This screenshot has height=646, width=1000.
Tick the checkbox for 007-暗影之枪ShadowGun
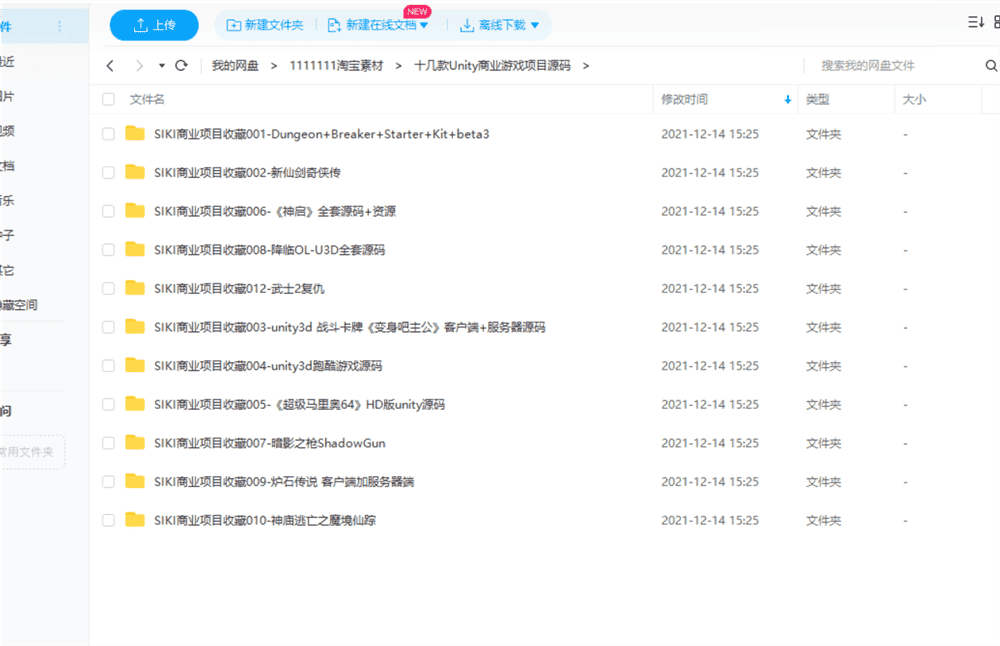(108, 443)
